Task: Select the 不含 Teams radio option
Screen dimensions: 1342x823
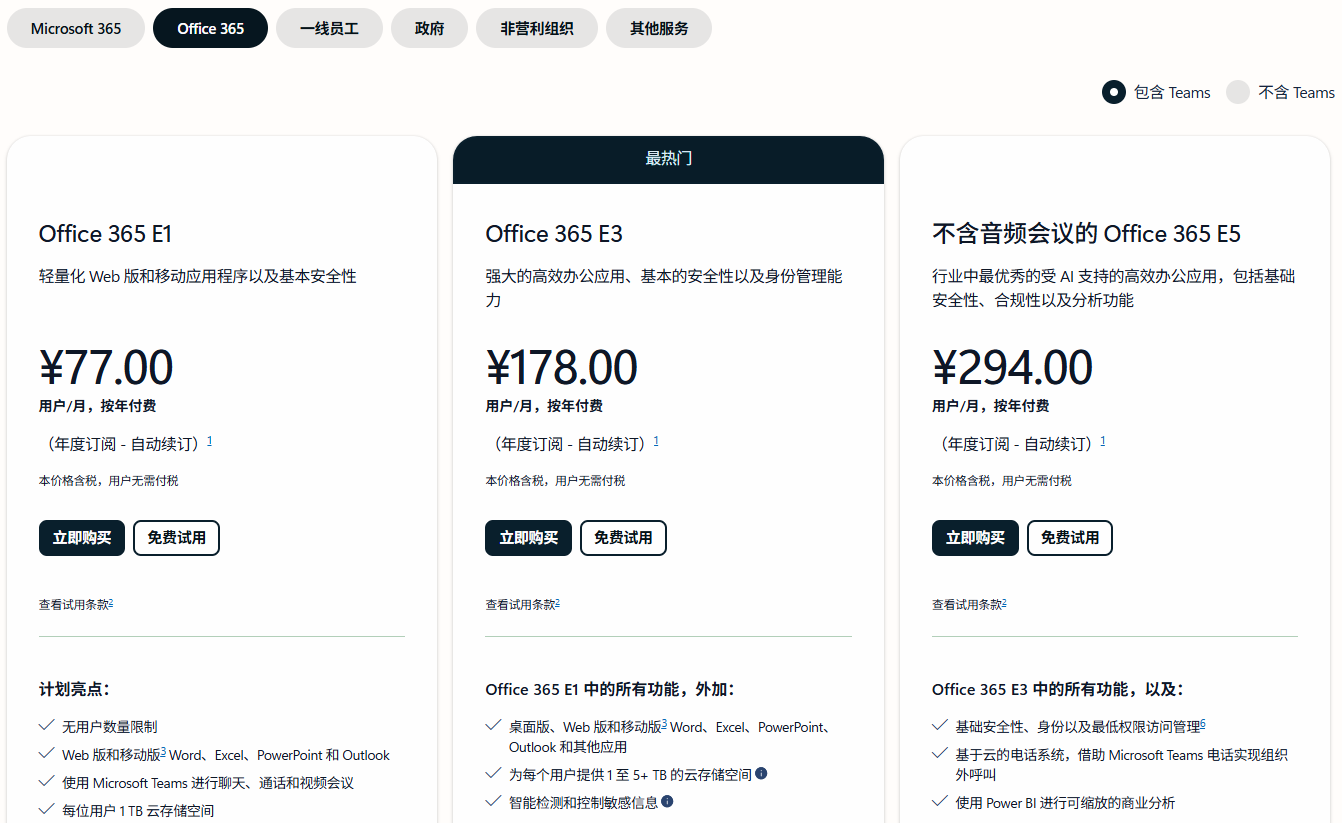Action: click(x=1238, y=92)
